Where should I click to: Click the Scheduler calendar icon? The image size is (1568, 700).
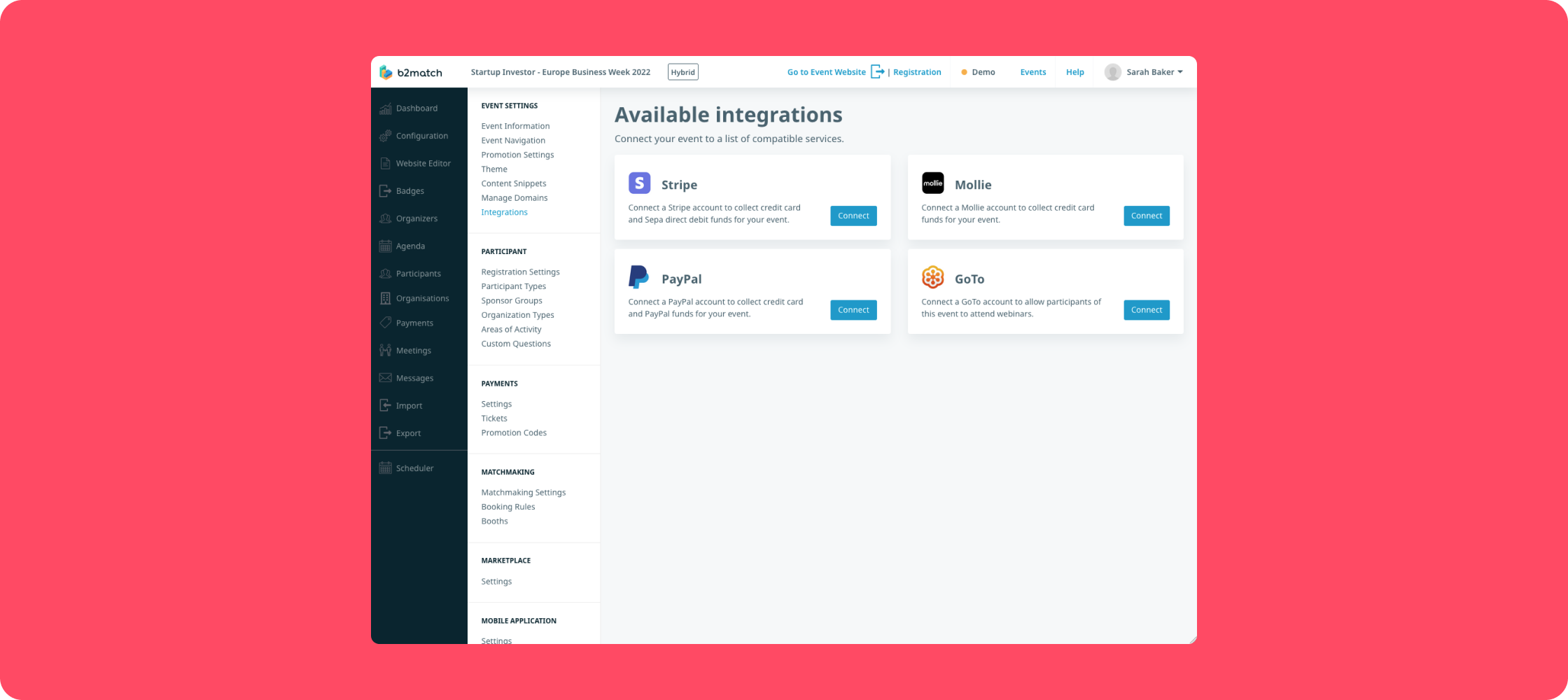385,468
